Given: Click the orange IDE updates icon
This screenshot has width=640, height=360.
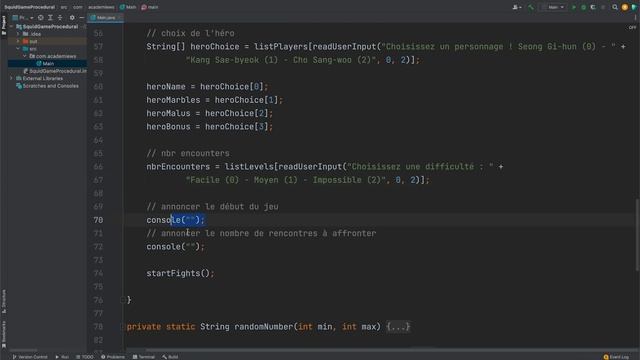Looking at the screenshot, I should (x=624, y=7).
